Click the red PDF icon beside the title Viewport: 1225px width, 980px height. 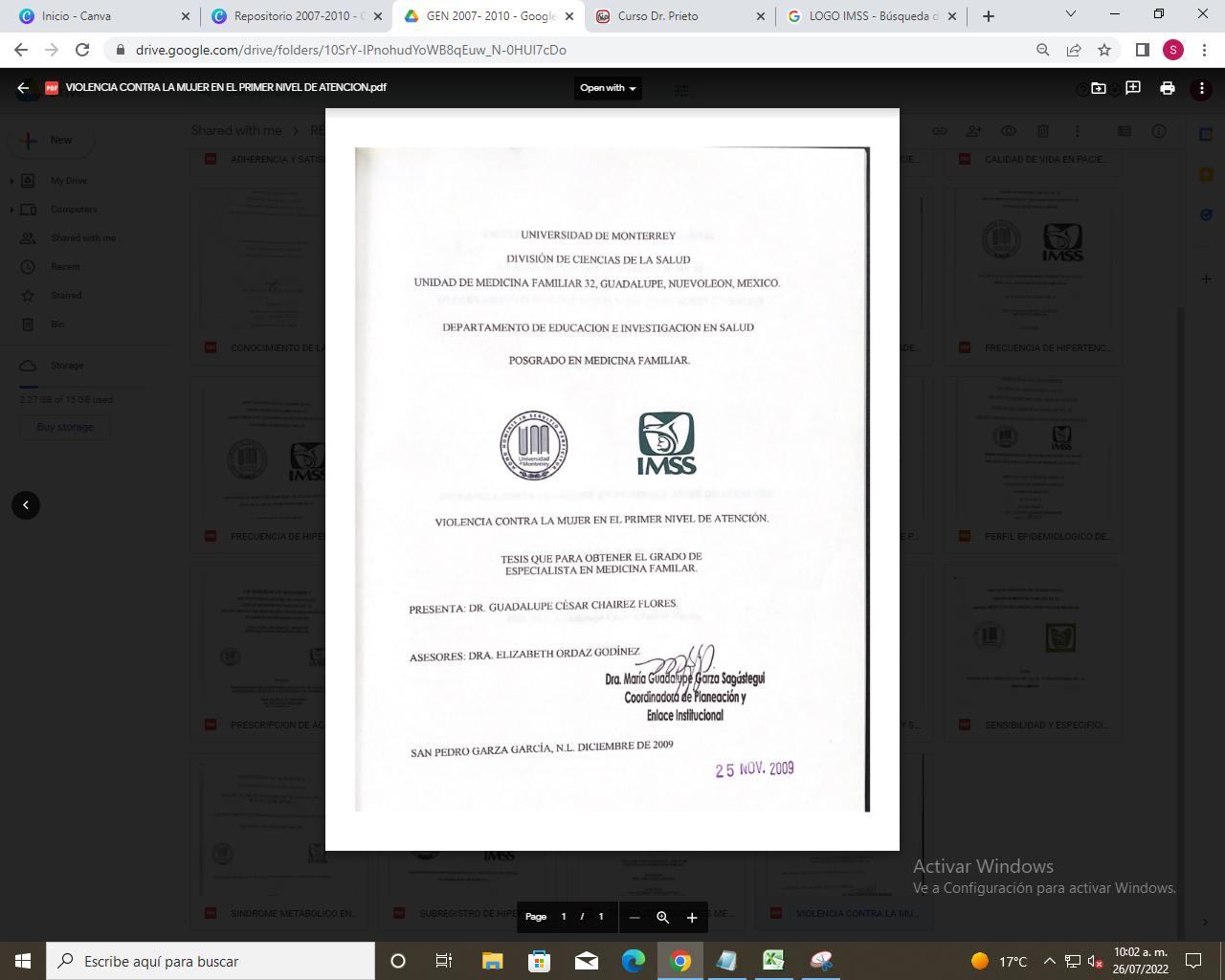[52, 88]
